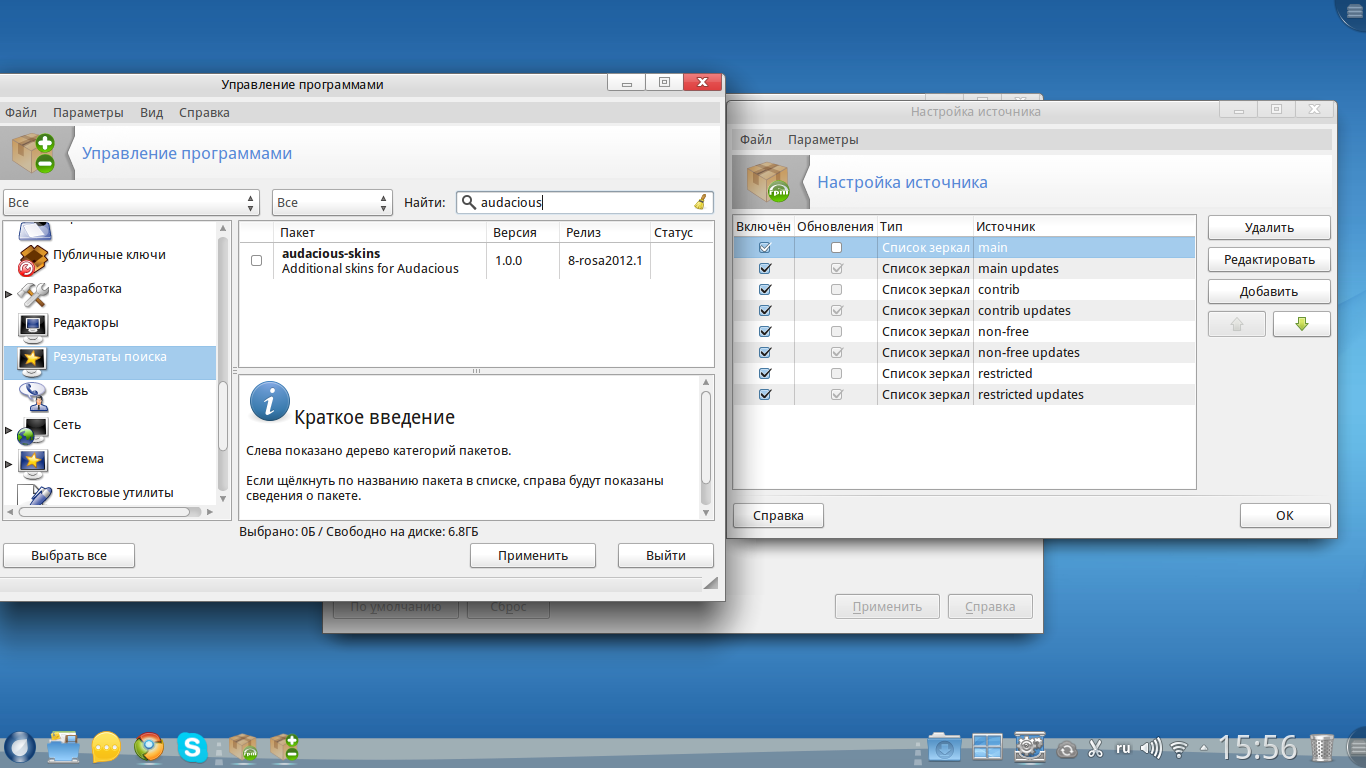Click the Система star monitor icon
The height and width of the screenshot is (768, 1366).
click(33, 463)
